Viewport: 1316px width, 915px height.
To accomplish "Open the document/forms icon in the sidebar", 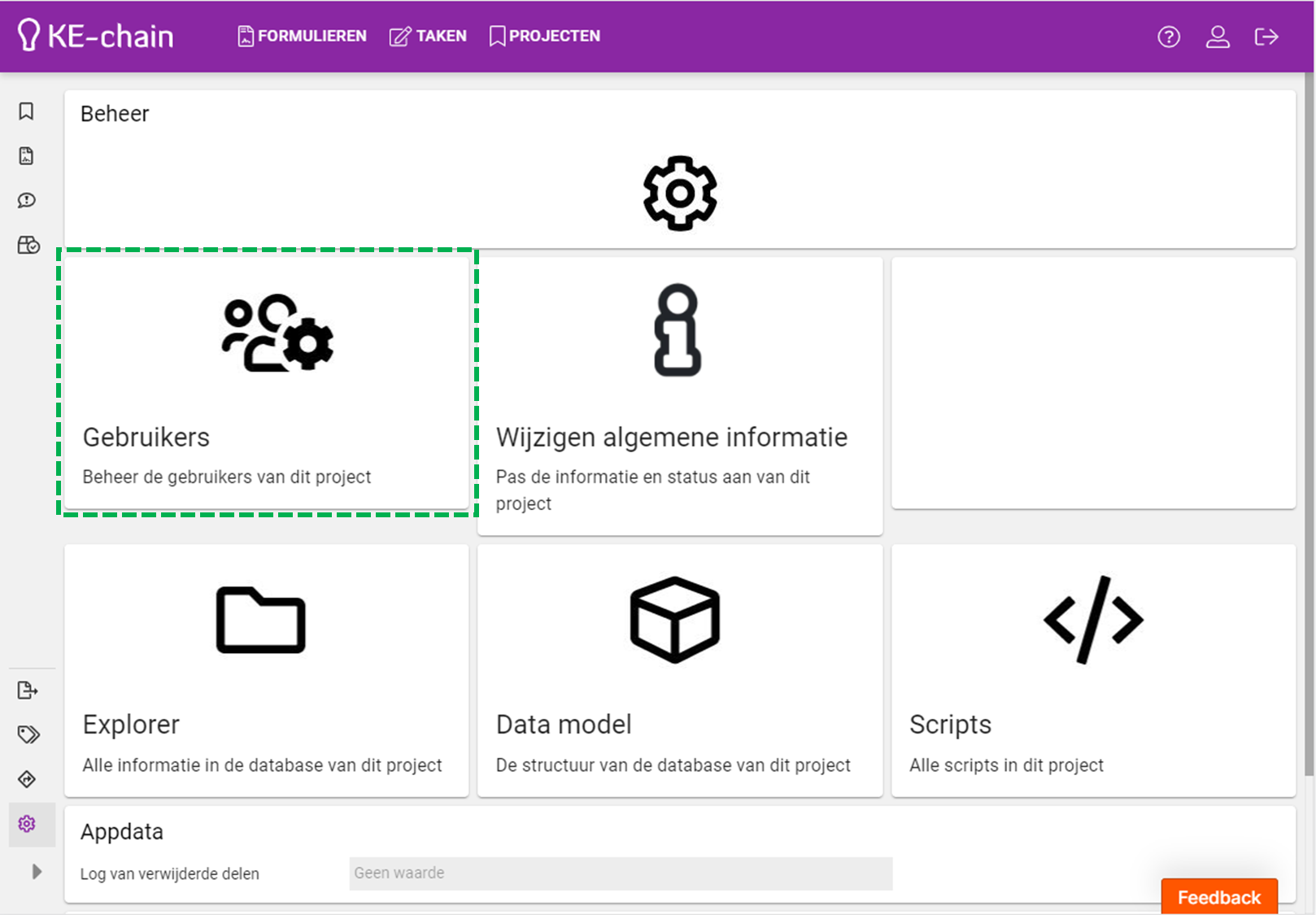I will 26,156.
